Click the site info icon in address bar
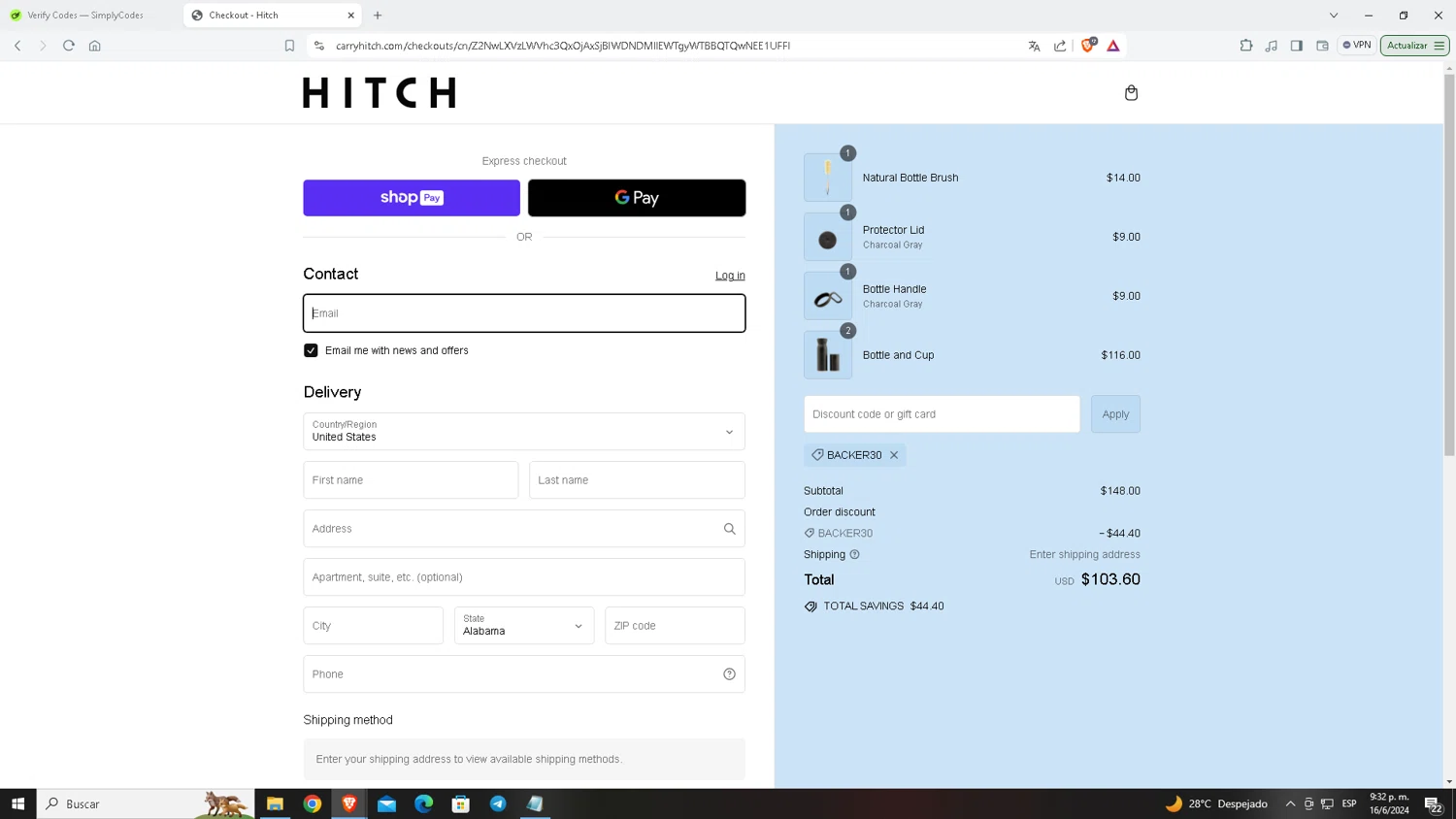The image size is (1456, 819). click(x=319, y=46)
